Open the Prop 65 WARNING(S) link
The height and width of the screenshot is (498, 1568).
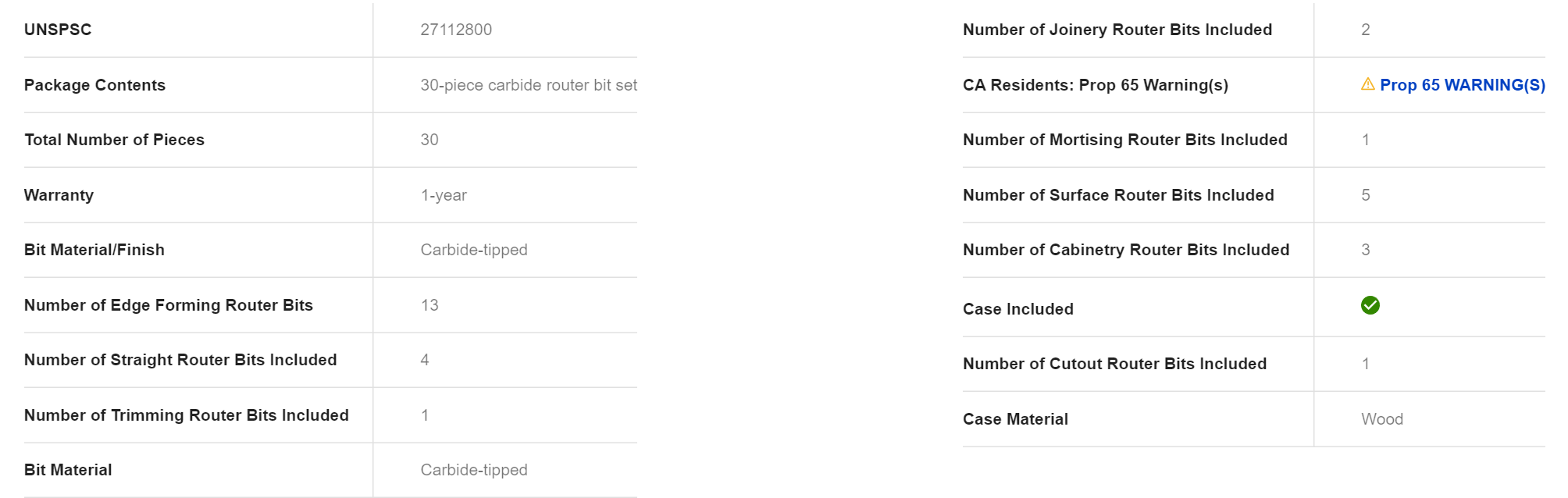[x=1462, y=85]
